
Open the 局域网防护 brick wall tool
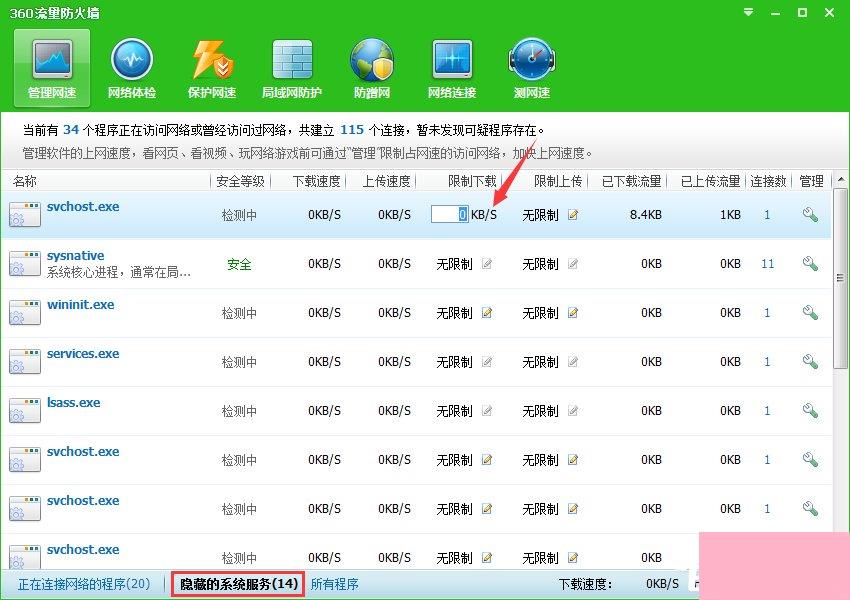[x=292, y=69]
